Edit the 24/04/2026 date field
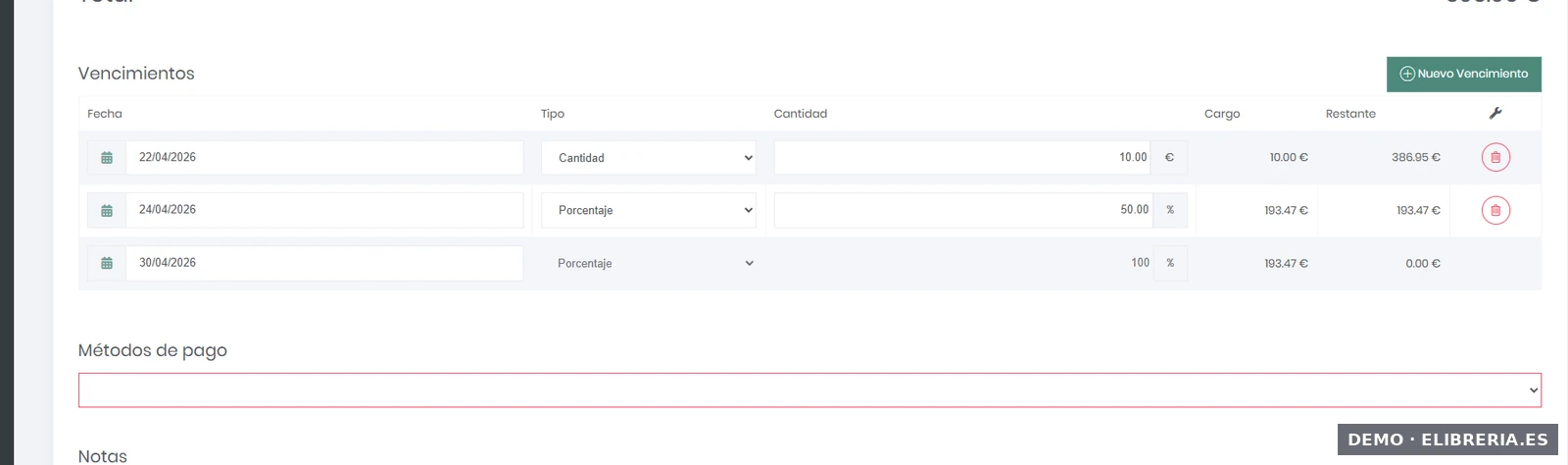Image resolution: width=1568 pixels, height=465 pixels. (324, 210)
